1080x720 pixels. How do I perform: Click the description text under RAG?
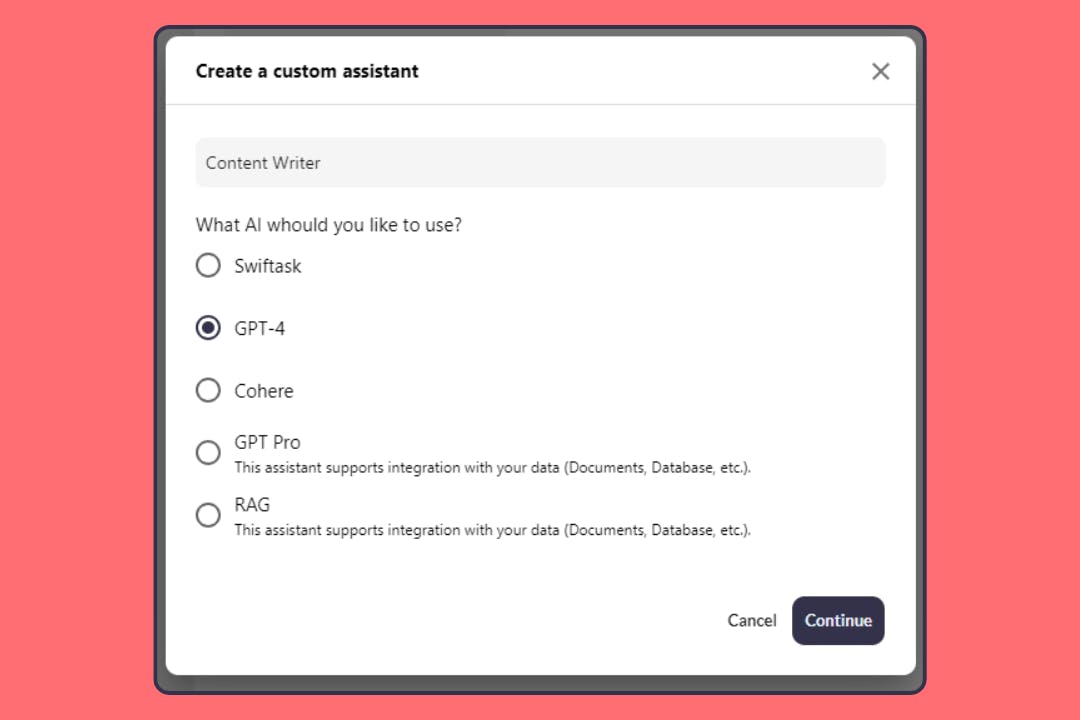[x=492, y=529]
